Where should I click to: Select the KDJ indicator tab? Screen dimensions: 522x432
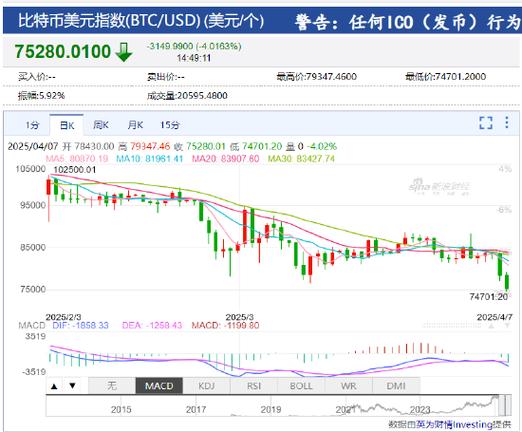(x=207, y=386)
